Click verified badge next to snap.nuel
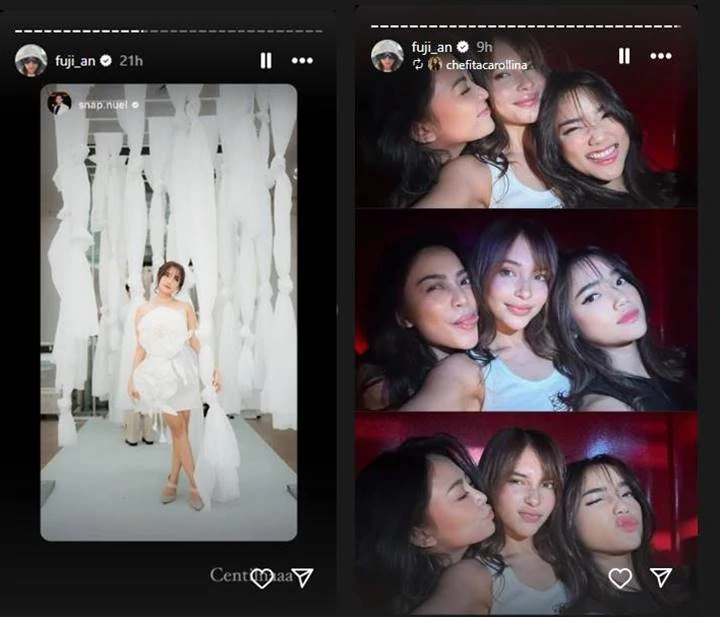The width and height of the screenshot is (720, 617). (x=135, y=105)
